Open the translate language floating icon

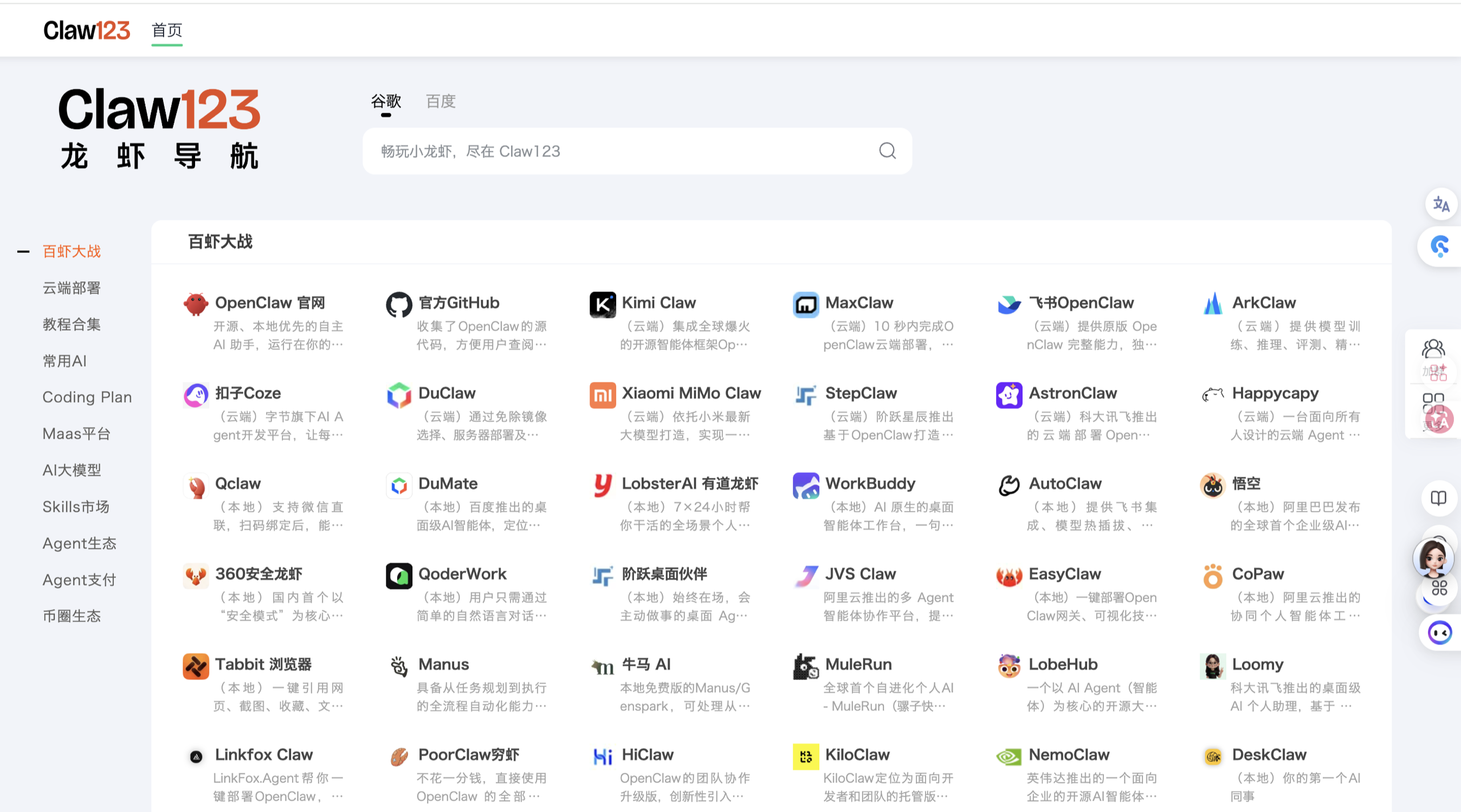pyautogui.click(x=1440, y=204)
